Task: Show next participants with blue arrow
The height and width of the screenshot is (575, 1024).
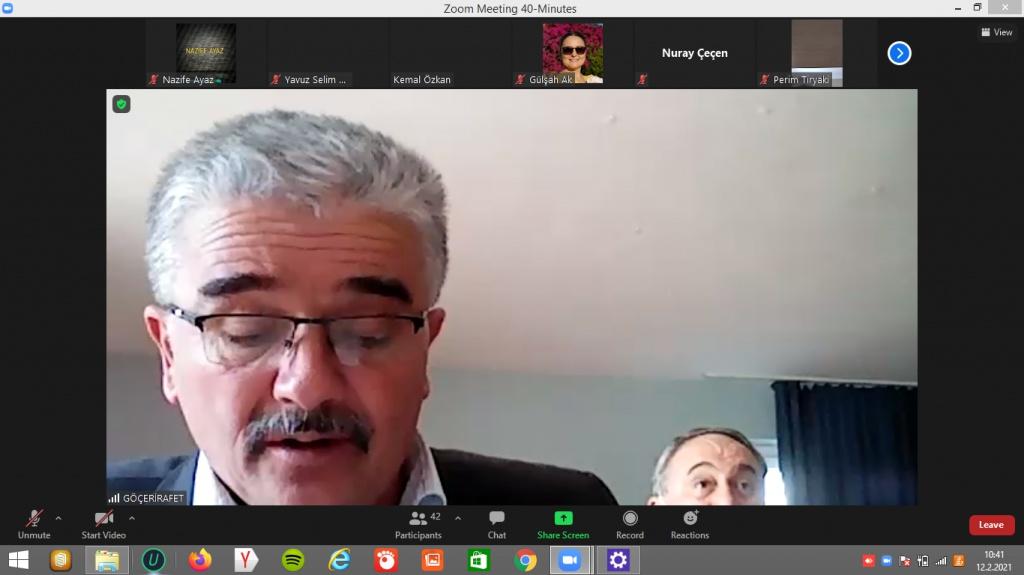Action: (899, 53)
